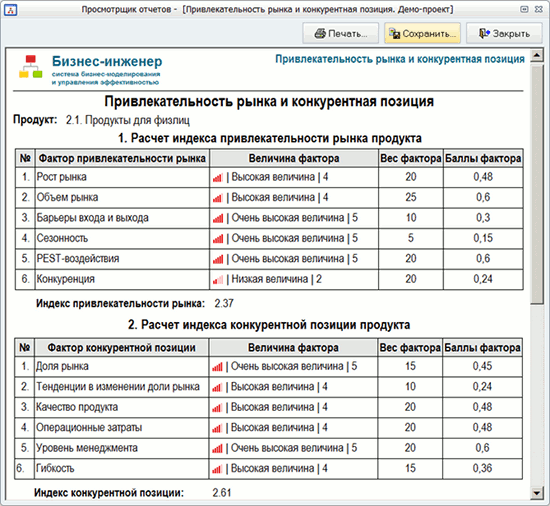Click the Печать... print button

pos(341,34)
